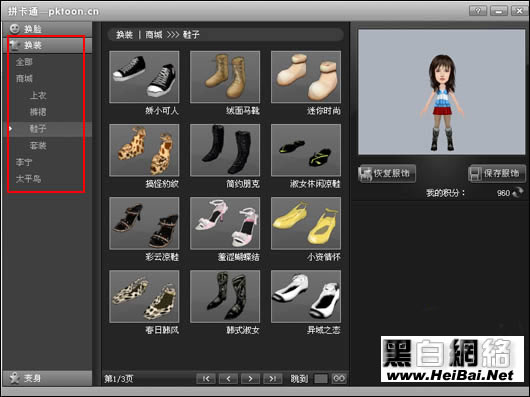Pick the 春日韩风 leopard flats

144,296
